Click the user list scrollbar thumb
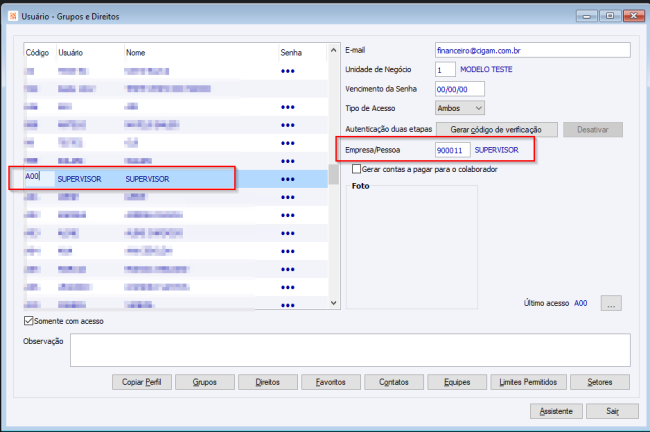650x432 pixels. pos(334,174)
